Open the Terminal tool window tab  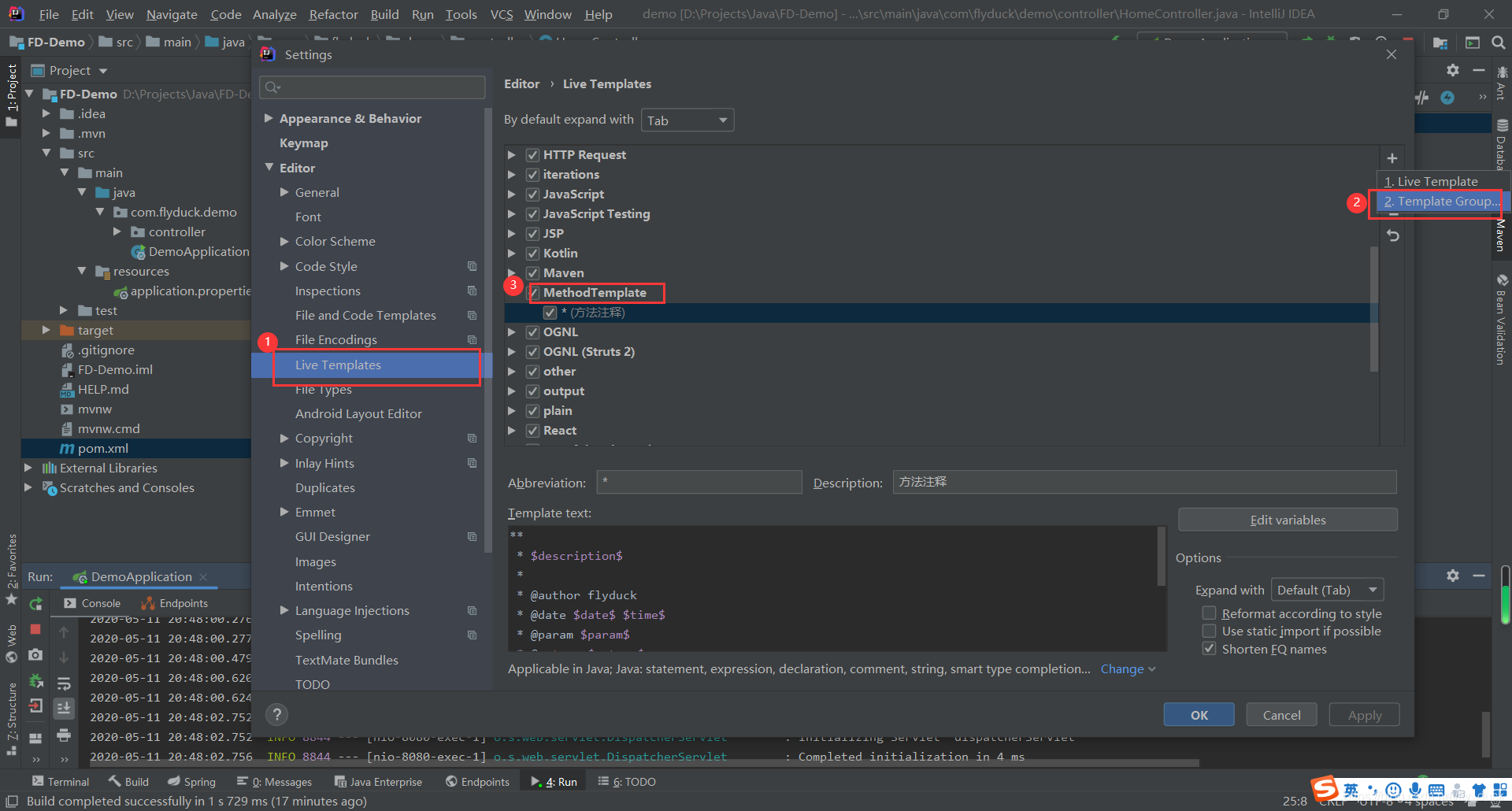(x=61, y=781)
